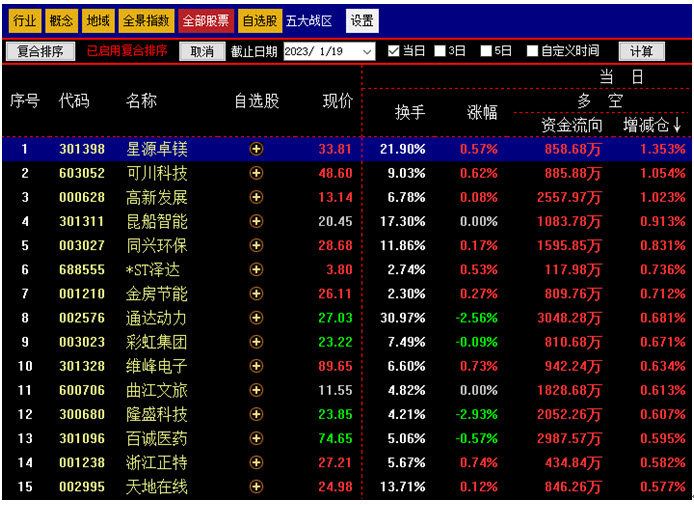Sort by 名称 column header
Screen dimensions: 694x505
[x=141, y=101]
